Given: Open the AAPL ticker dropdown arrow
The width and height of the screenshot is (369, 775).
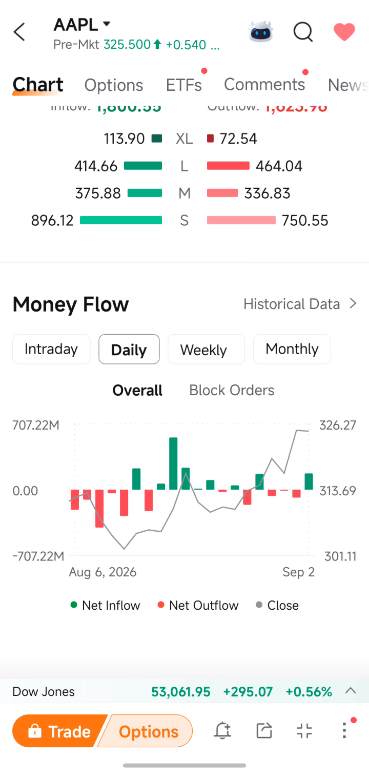Looking at the screenshot, I should coord(106,24).
